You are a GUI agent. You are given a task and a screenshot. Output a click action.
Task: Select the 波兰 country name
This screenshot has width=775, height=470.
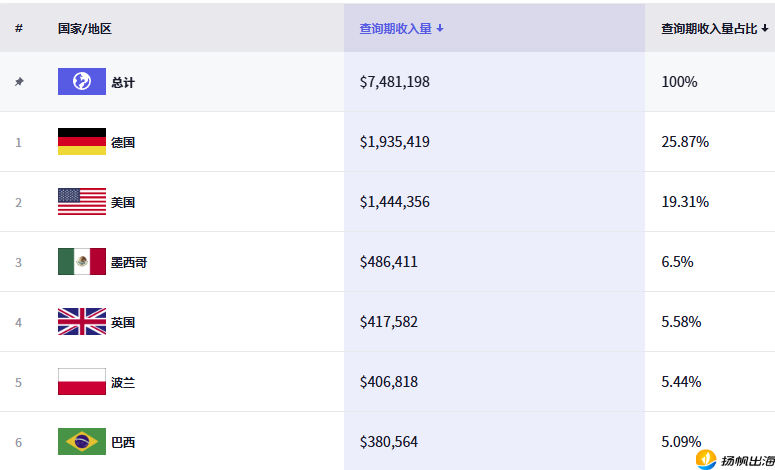(123, 382)
